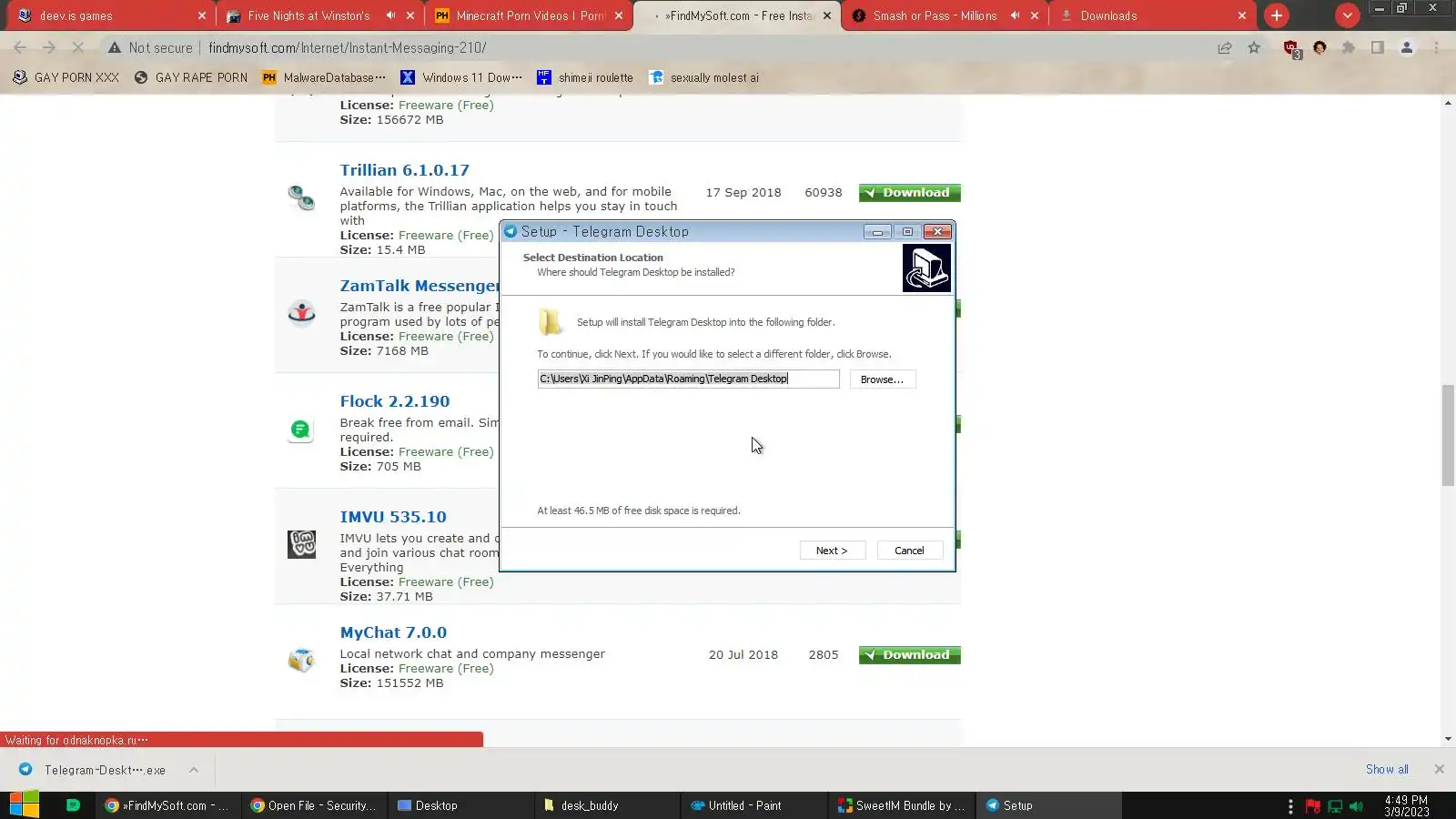This screenshot has height=819, width=1456.
Task: Close the deev.is games tab
Action: pyautogui.click(x=202, y=15)
